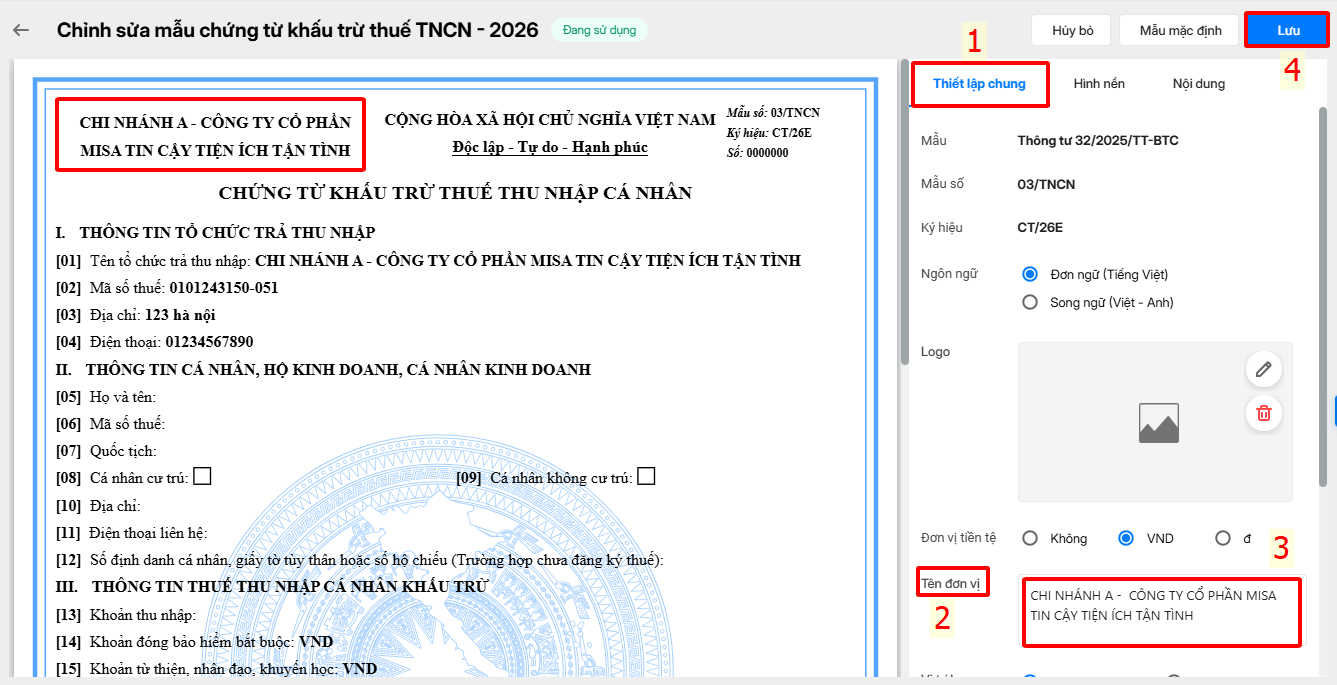Click the [11] Điện thoại liên hệ line
This screenshot has height=685, width=1337.
pyautogui.click(x=132, y=533)
